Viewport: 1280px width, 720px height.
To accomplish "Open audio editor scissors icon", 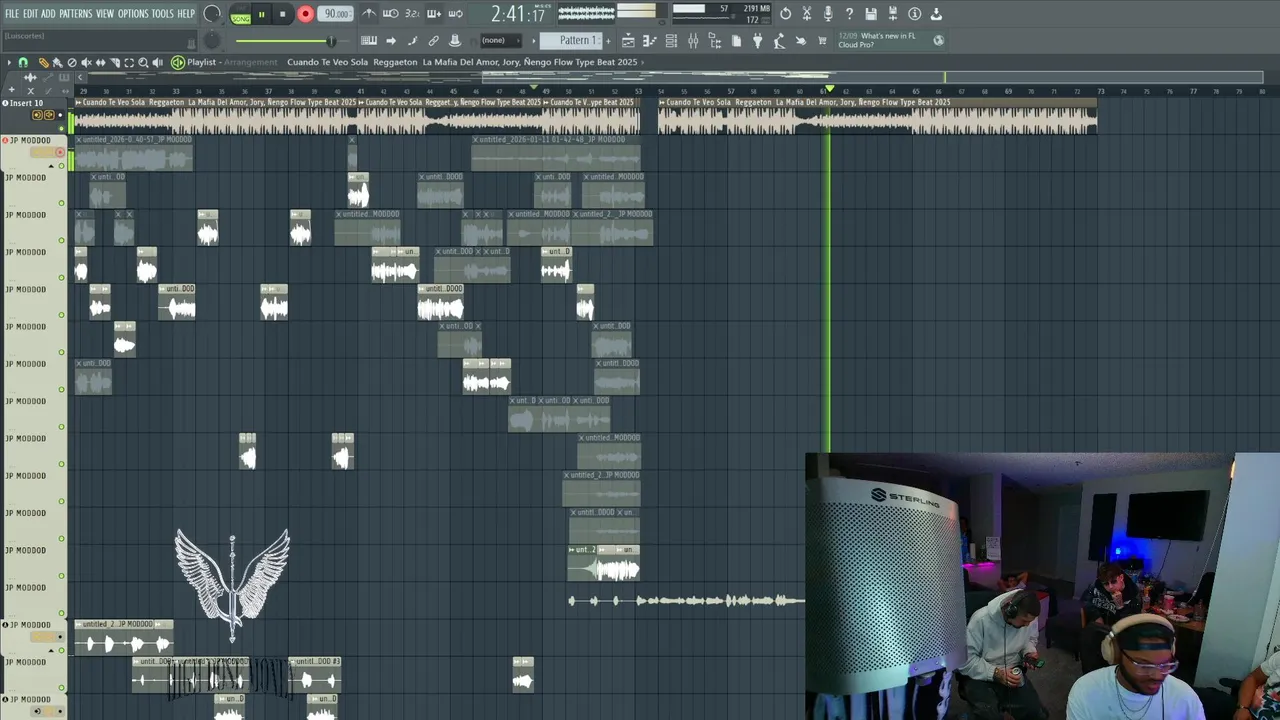I will [807, 14].
